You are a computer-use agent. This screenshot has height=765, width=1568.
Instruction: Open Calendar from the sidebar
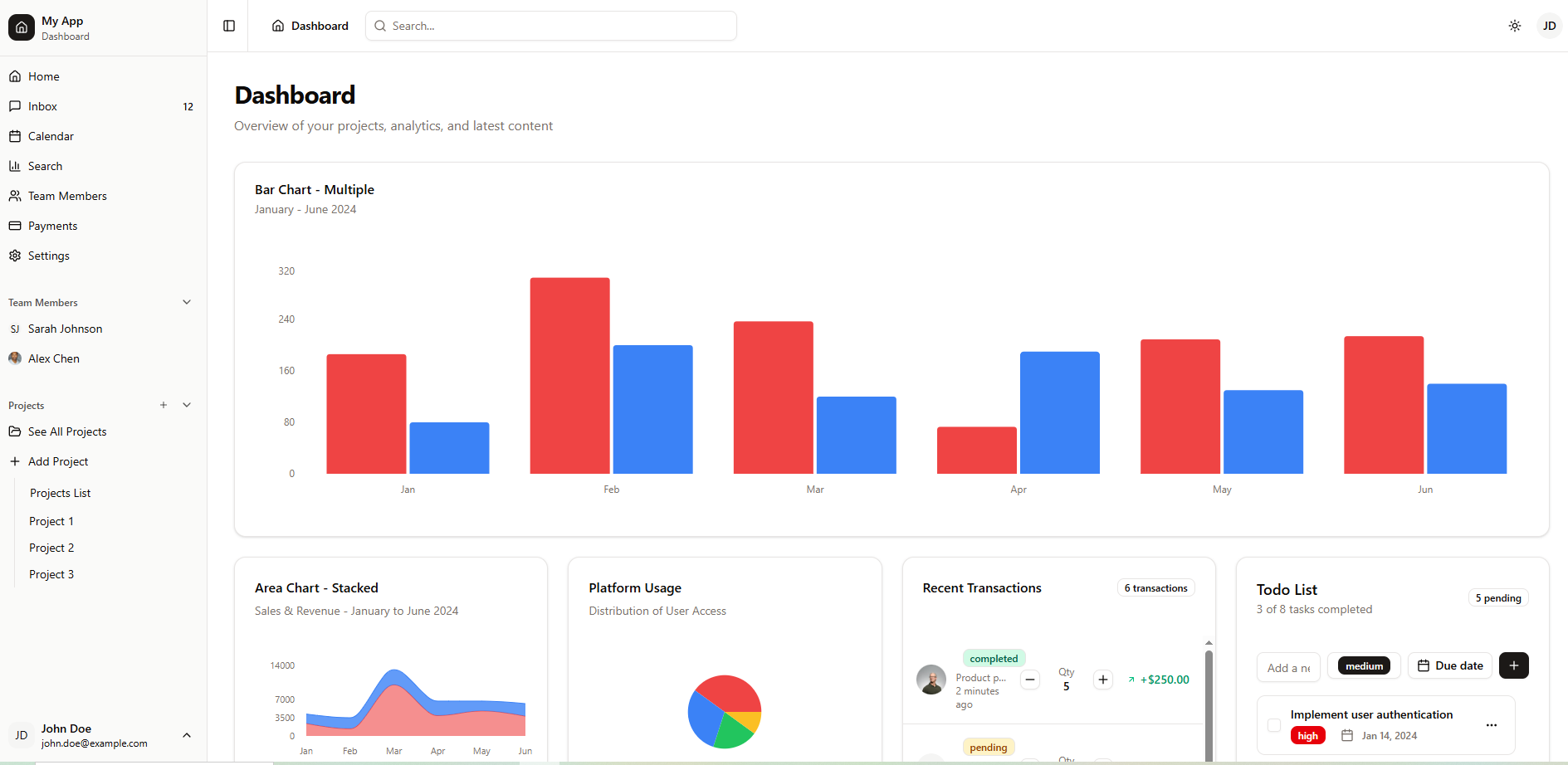tap(103, 136)
